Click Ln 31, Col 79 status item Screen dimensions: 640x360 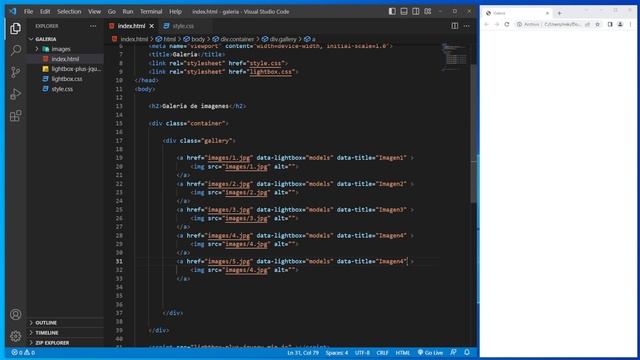tap(303, 352)
